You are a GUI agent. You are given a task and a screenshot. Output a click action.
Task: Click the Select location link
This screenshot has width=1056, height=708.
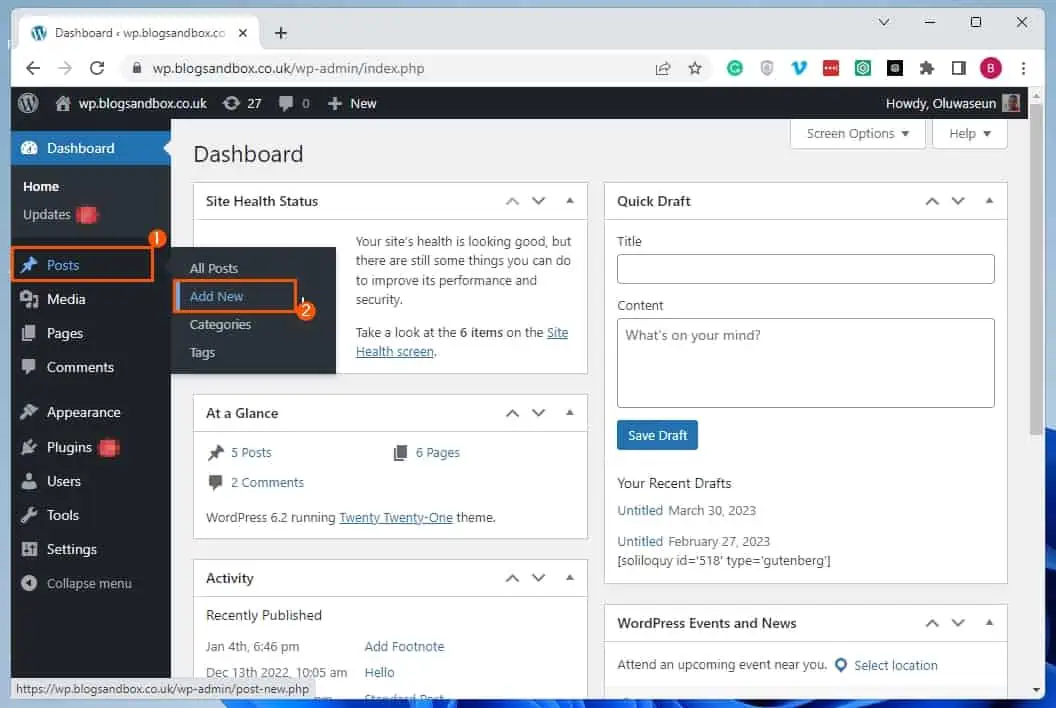[896, 666]
